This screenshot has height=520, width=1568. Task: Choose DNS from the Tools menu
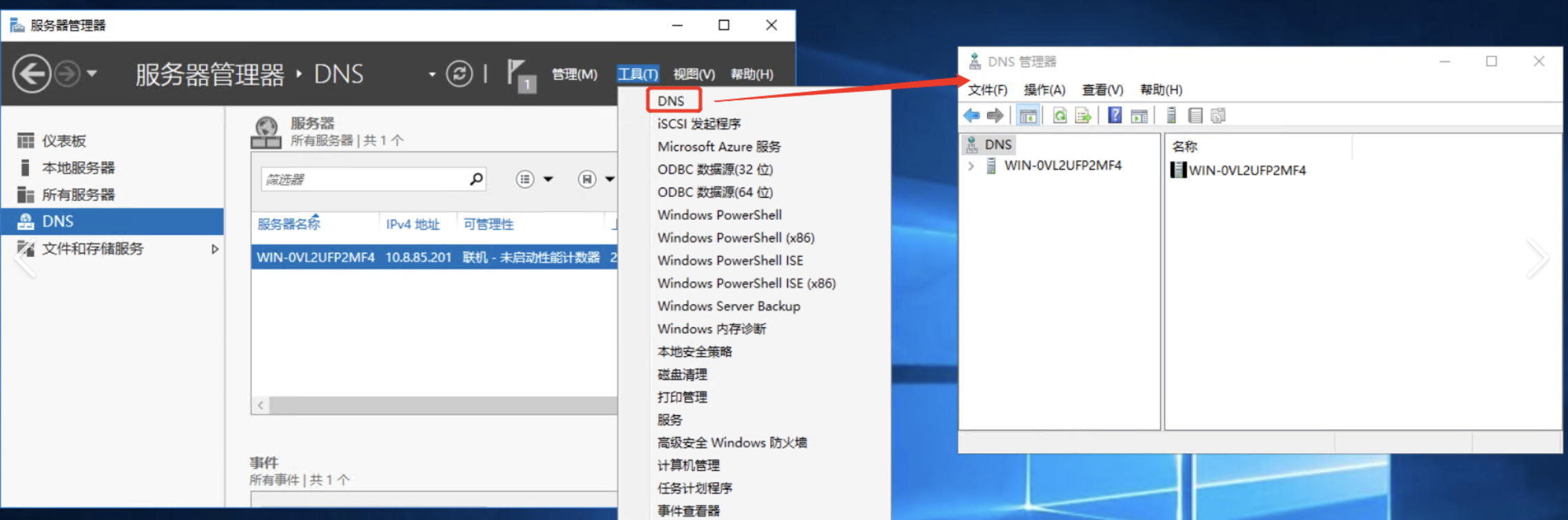tap(670, 101)
